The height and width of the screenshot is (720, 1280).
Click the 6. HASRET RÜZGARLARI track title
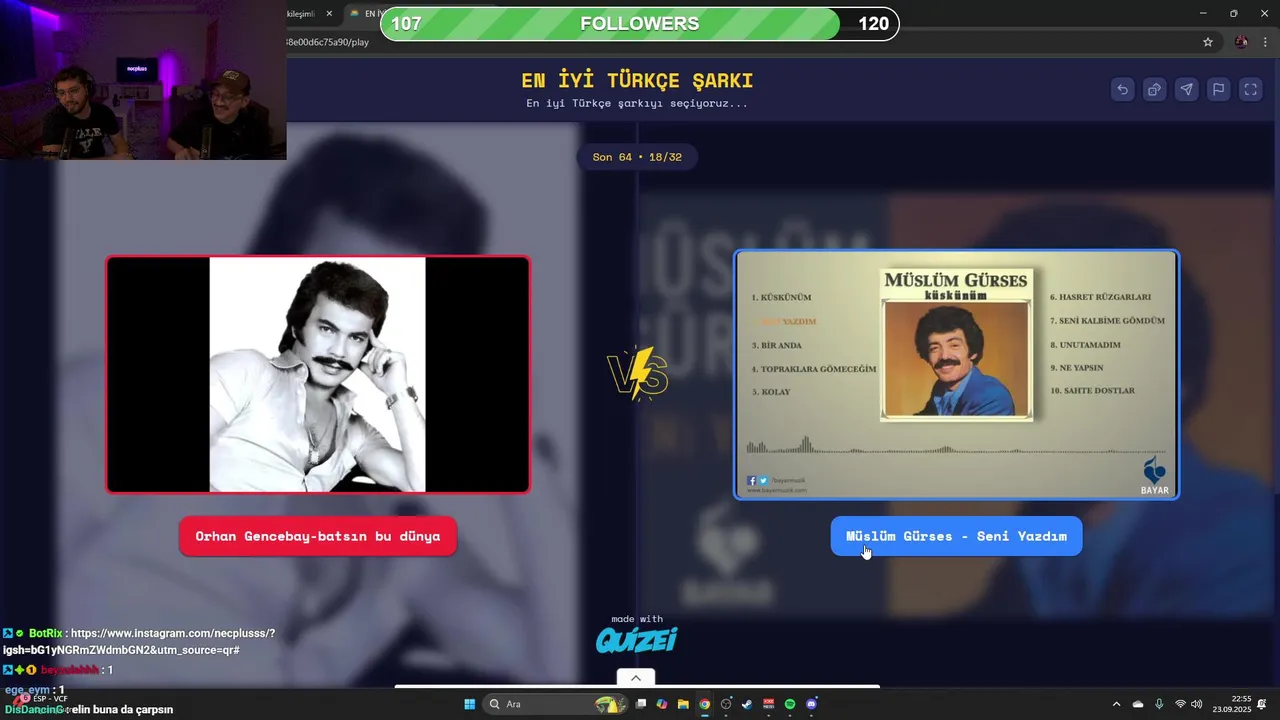1100,297
